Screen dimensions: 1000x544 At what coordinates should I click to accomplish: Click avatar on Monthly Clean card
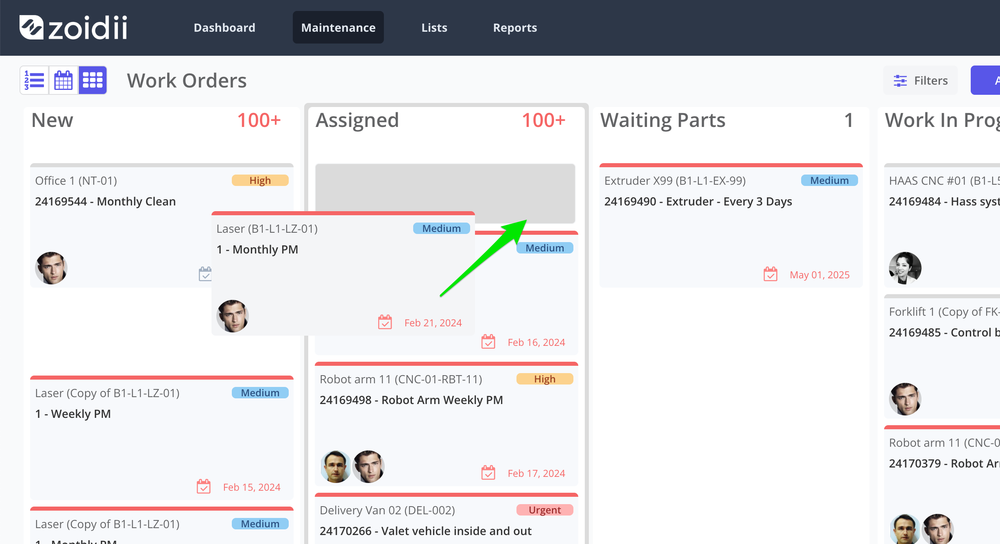coord(51,268)
